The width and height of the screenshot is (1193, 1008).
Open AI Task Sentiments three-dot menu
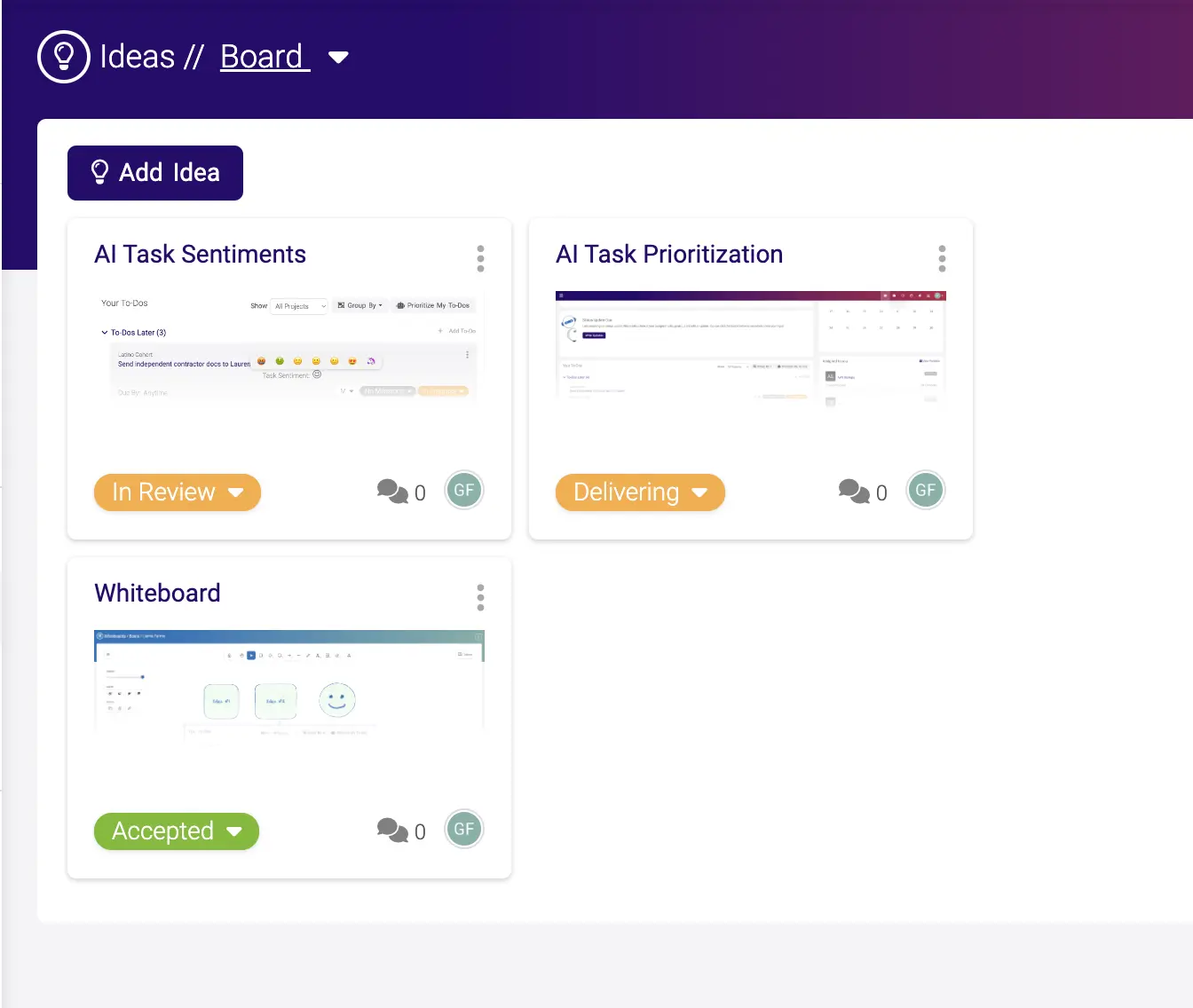[480, 258]
